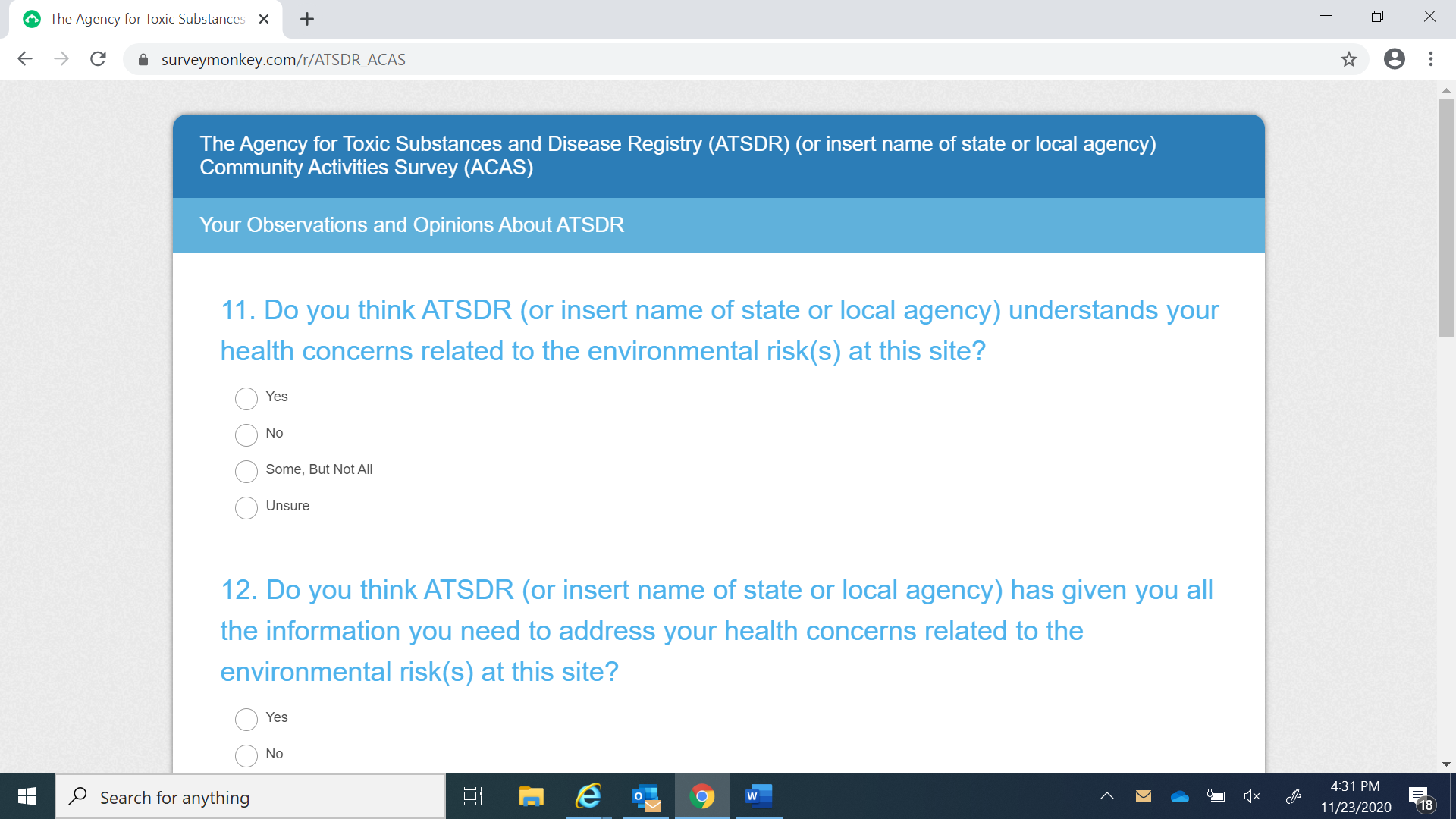Viewport: 1456px width, 819px height.
Task: Select Unsure for question 11
Action: tap(246, 507)
